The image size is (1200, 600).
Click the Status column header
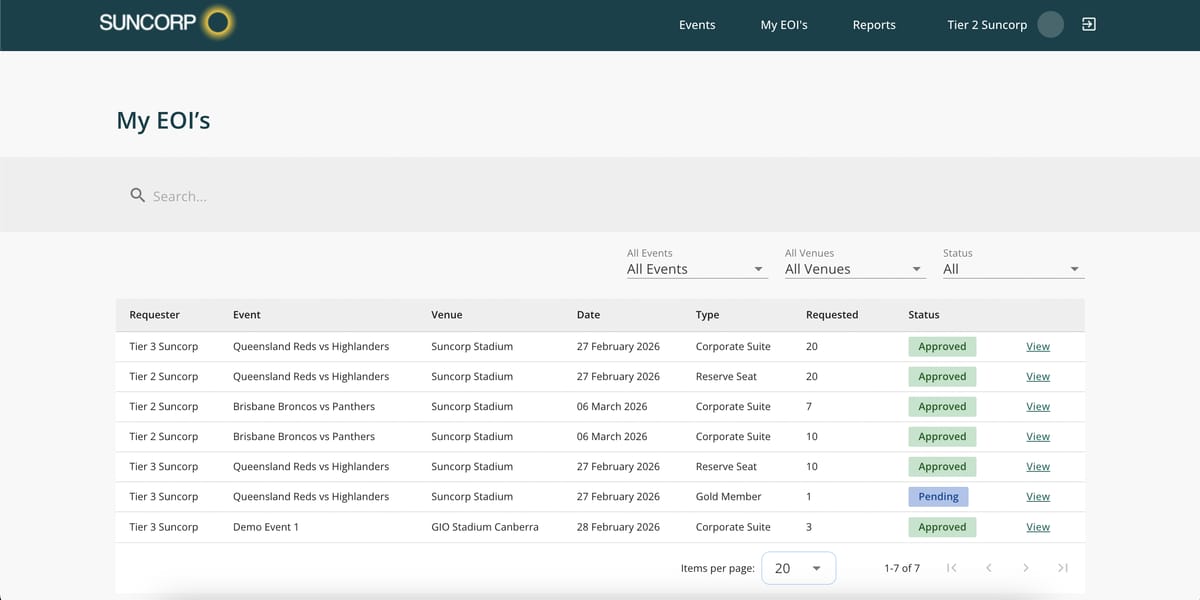pyautogui.click(x=924, y=314)
